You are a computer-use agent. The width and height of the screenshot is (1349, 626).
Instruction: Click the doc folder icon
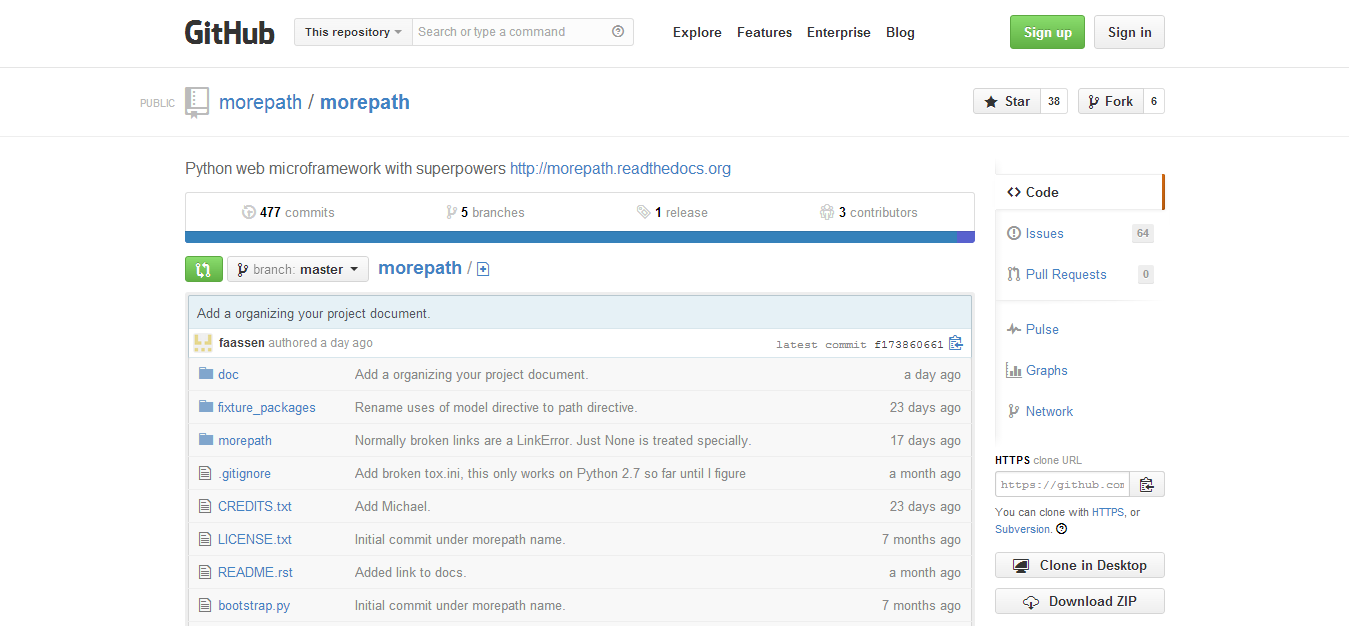pos(206,374)
